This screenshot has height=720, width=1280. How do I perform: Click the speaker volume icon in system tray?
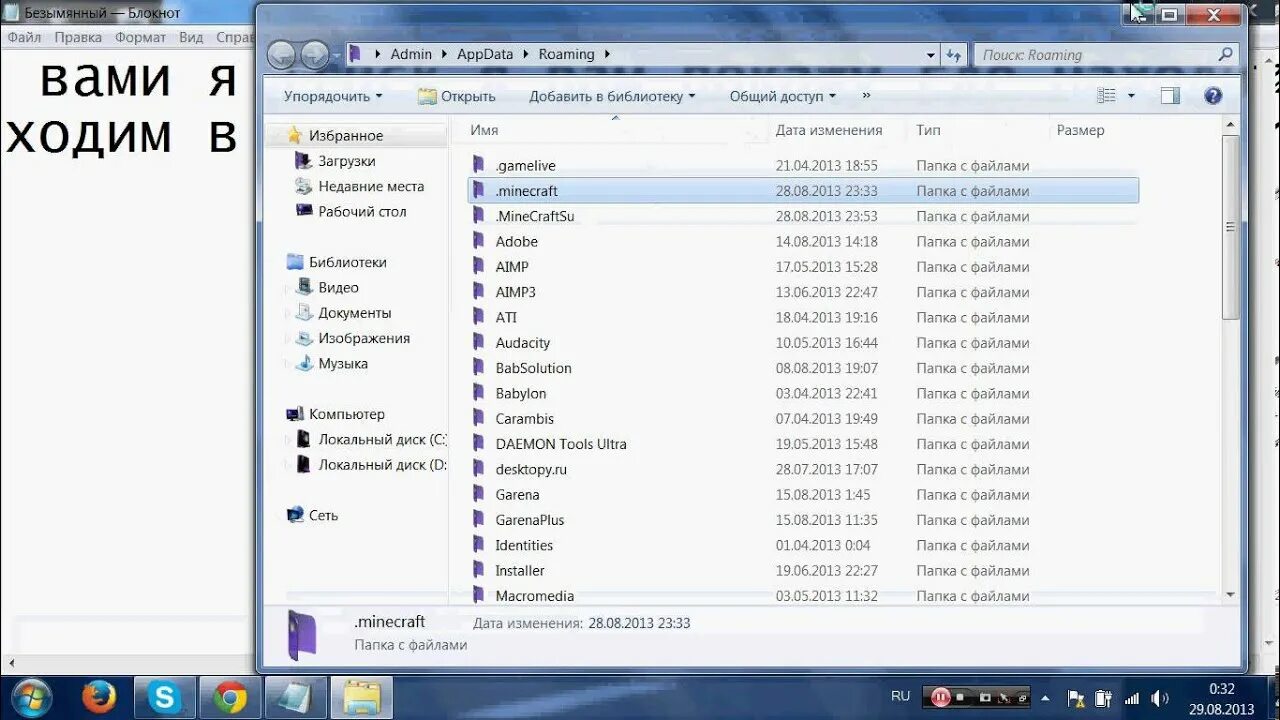(1160, 698)
